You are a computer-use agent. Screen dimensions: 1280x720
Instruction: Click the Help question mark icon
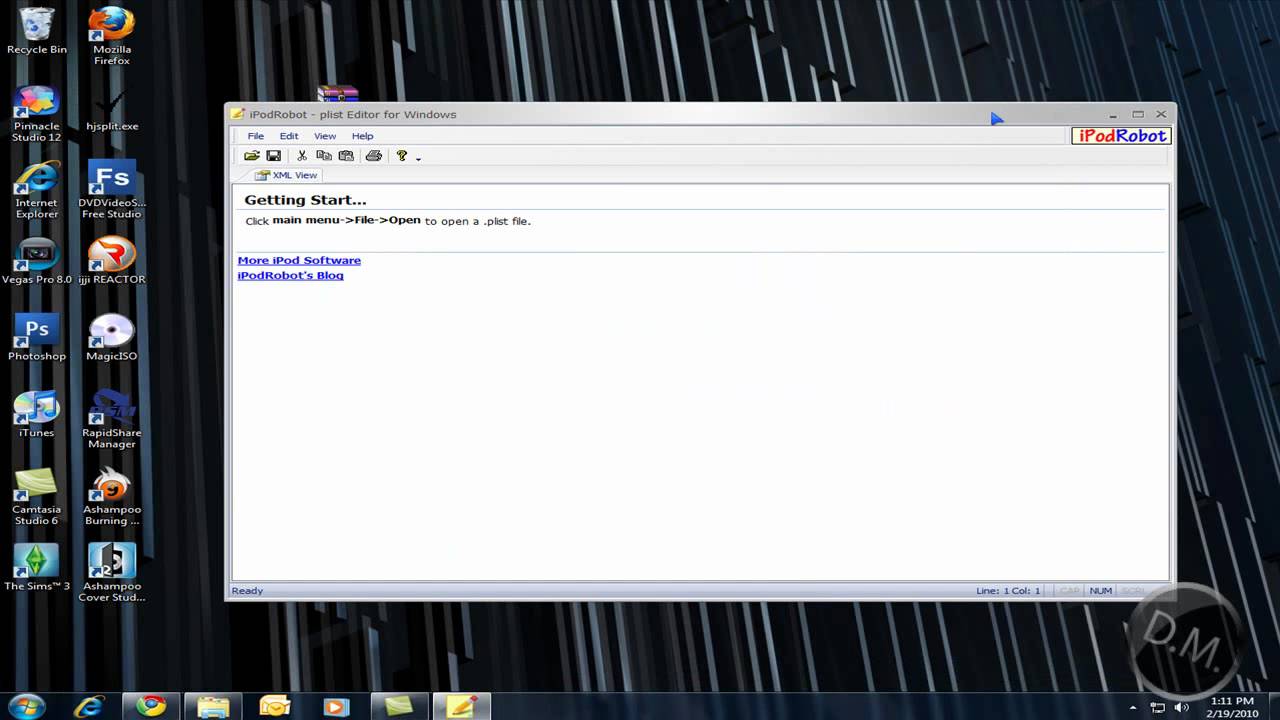coord(402,156)
